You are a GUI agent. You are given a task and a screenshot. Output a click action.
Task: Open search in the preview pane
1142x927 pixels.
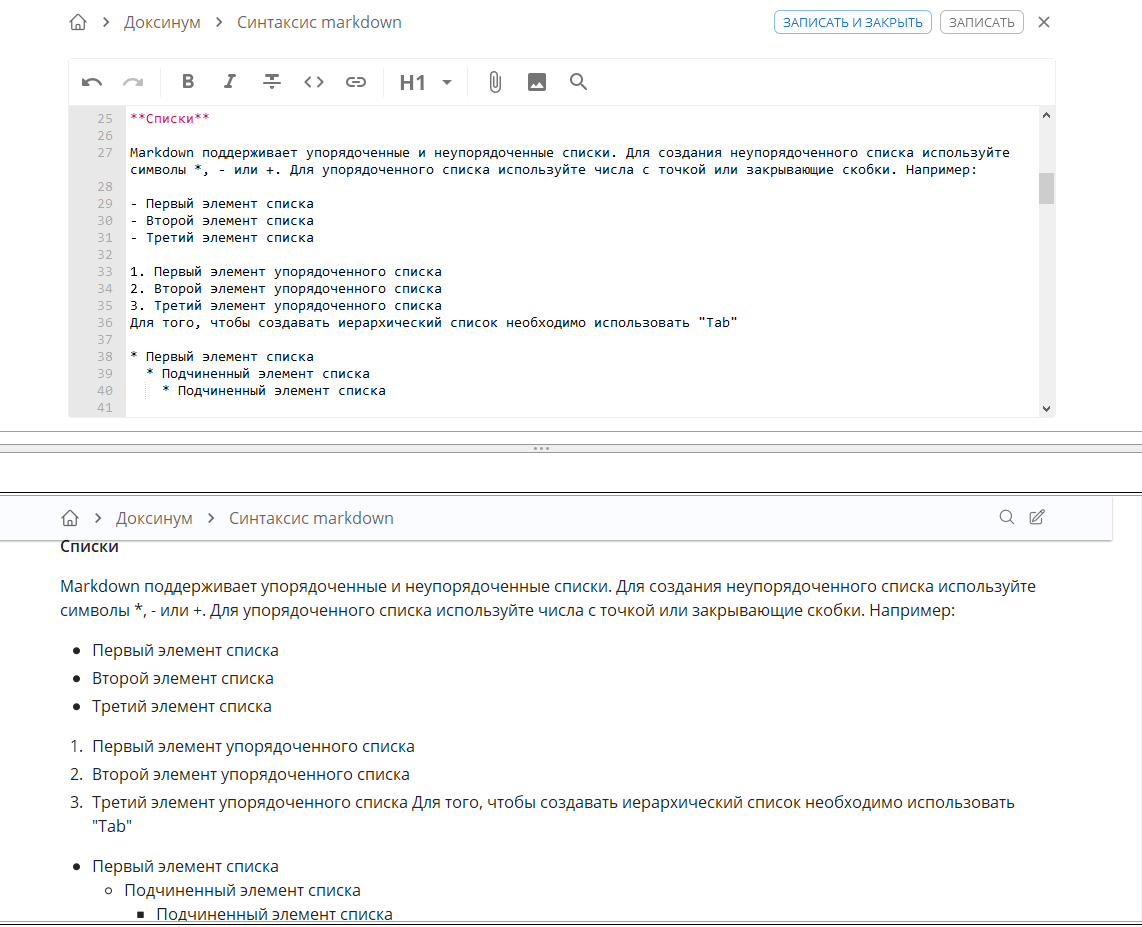click(1006, 517)
